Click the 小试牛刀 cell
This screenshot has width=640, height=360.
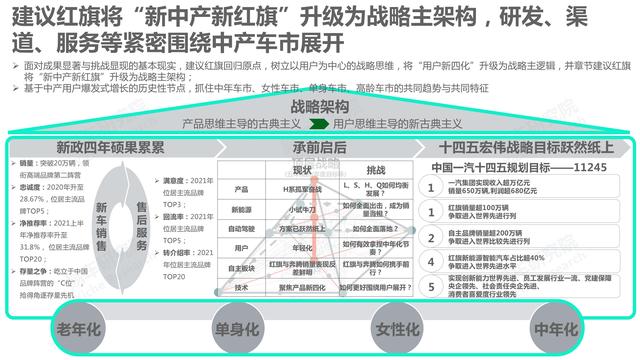coord(302,209)
